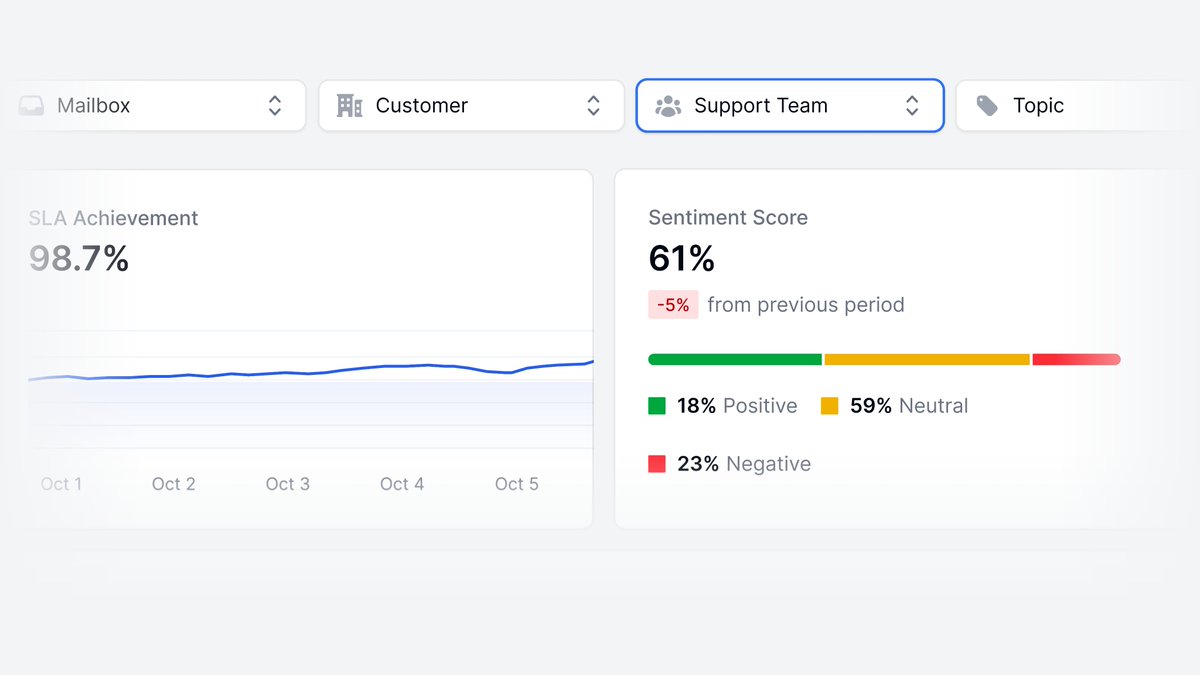
Task: Click the 23% Negative label
Action: pos(744,464)
